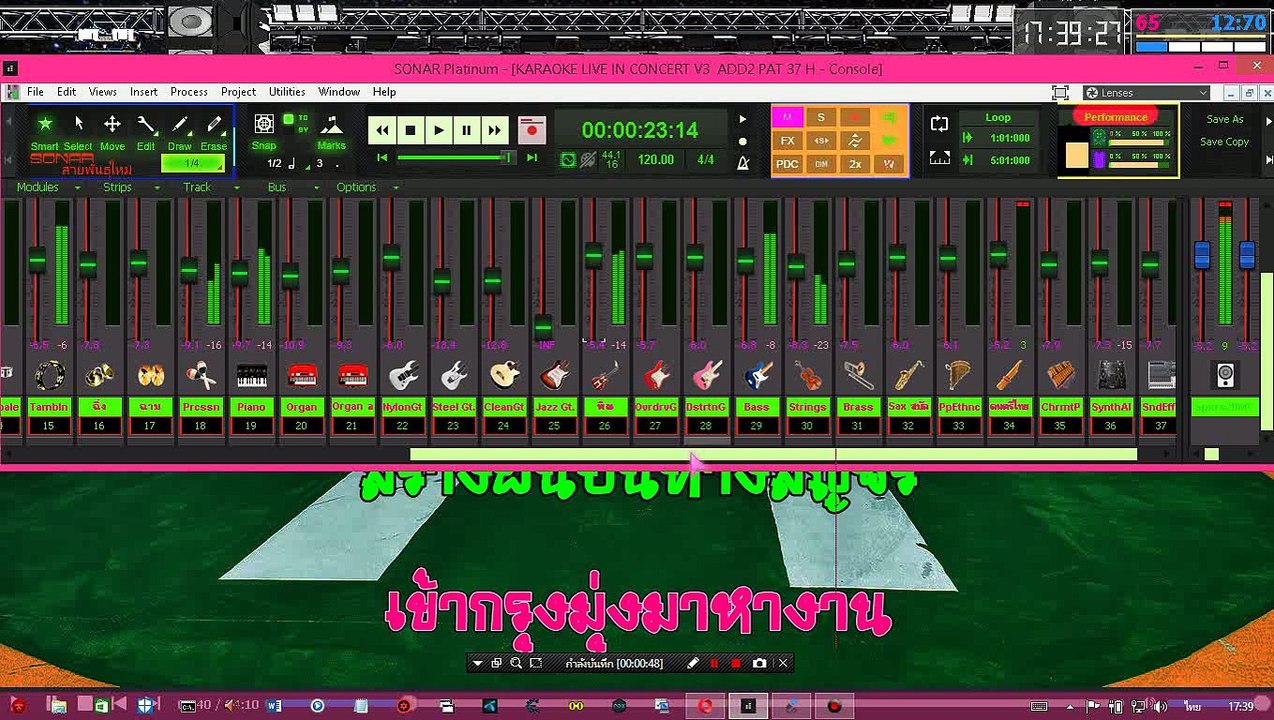Stop the transport
Viewport: 1274px width, 720px height.
click(x=410, y=130)
